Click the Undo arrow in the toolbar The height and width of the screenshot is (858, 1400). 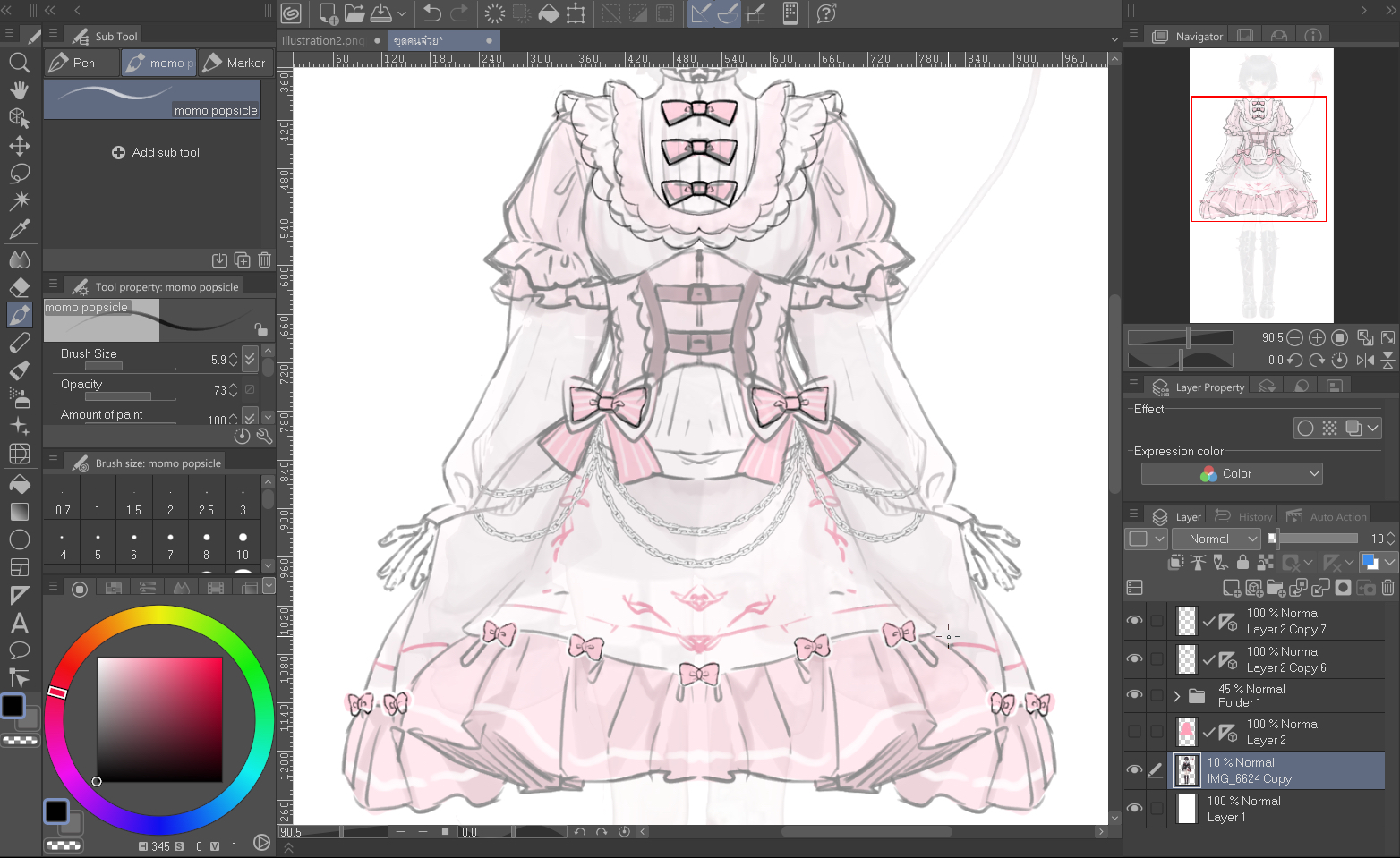pos(432,13)
